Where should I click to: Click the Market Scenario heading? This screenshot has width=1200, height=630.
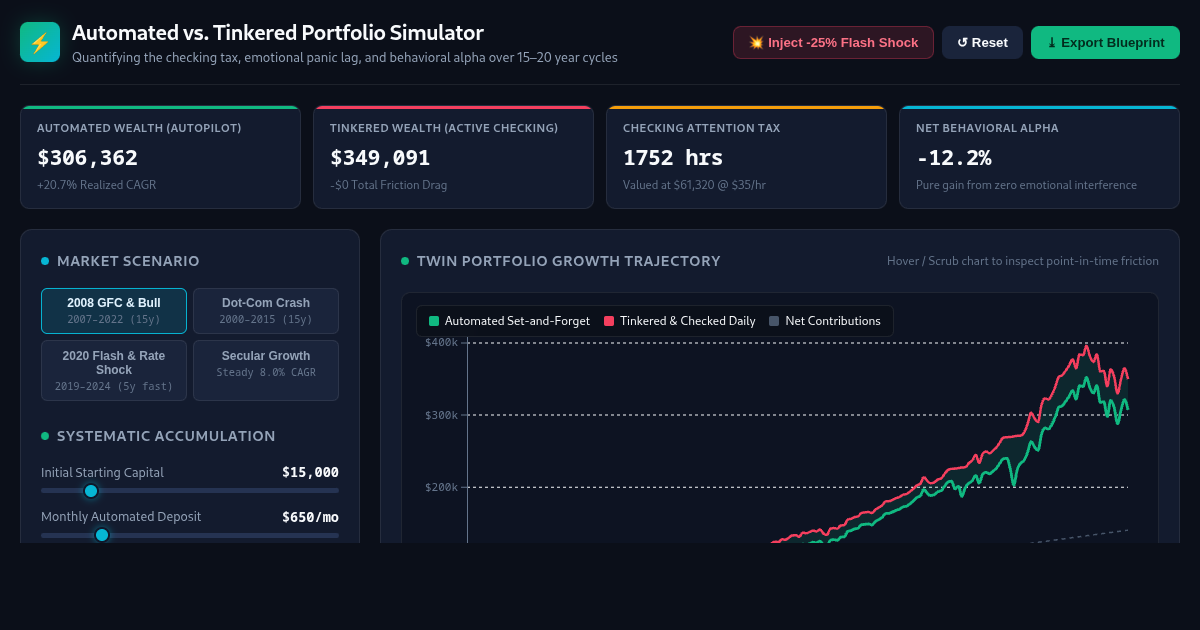coord(128,261)
